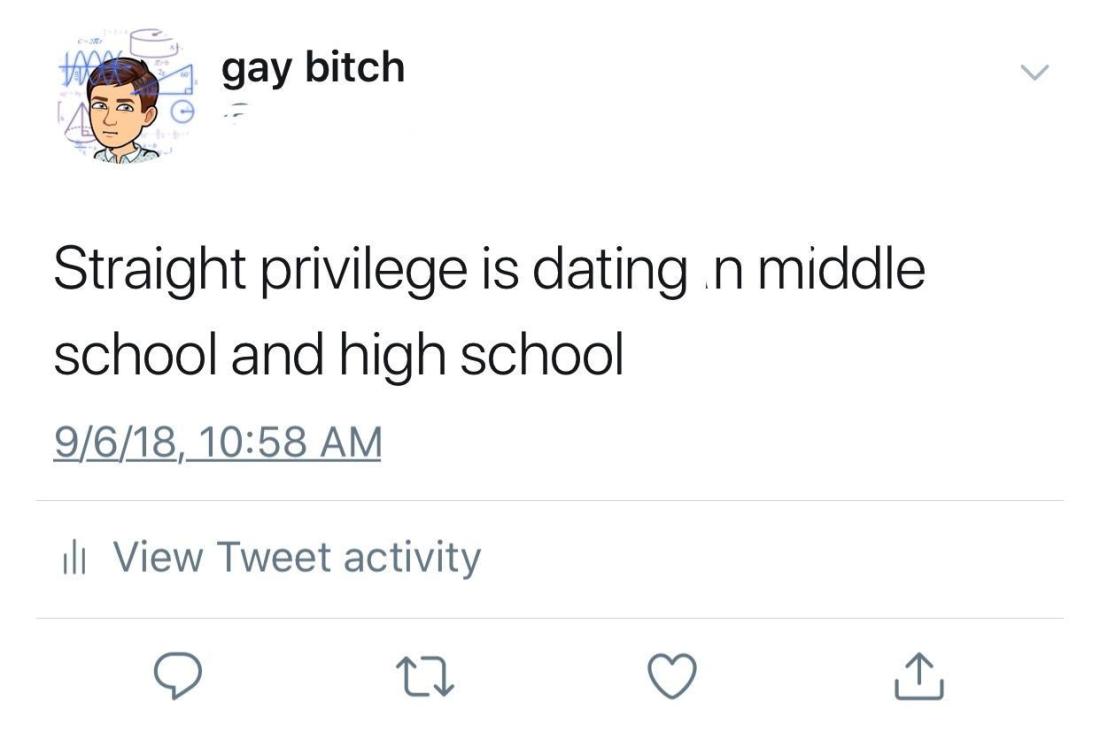Click the date "9/6/18" under the tweet

point(107,442)
